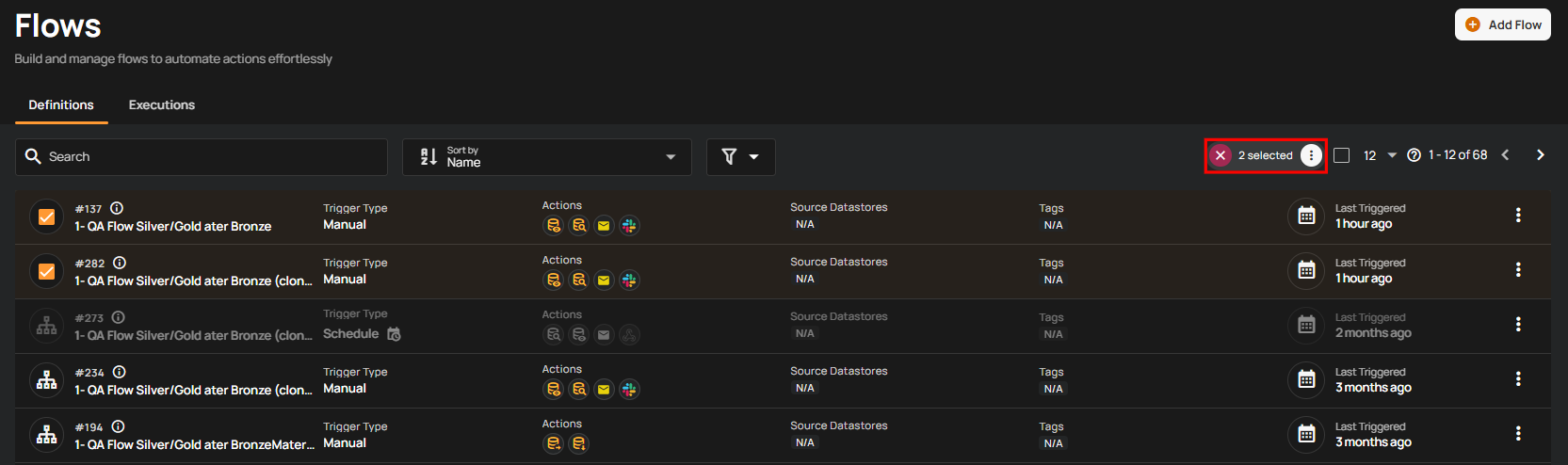
Task: Uncheck the checkbox for flow #137
Action: [x=46, y=217]
